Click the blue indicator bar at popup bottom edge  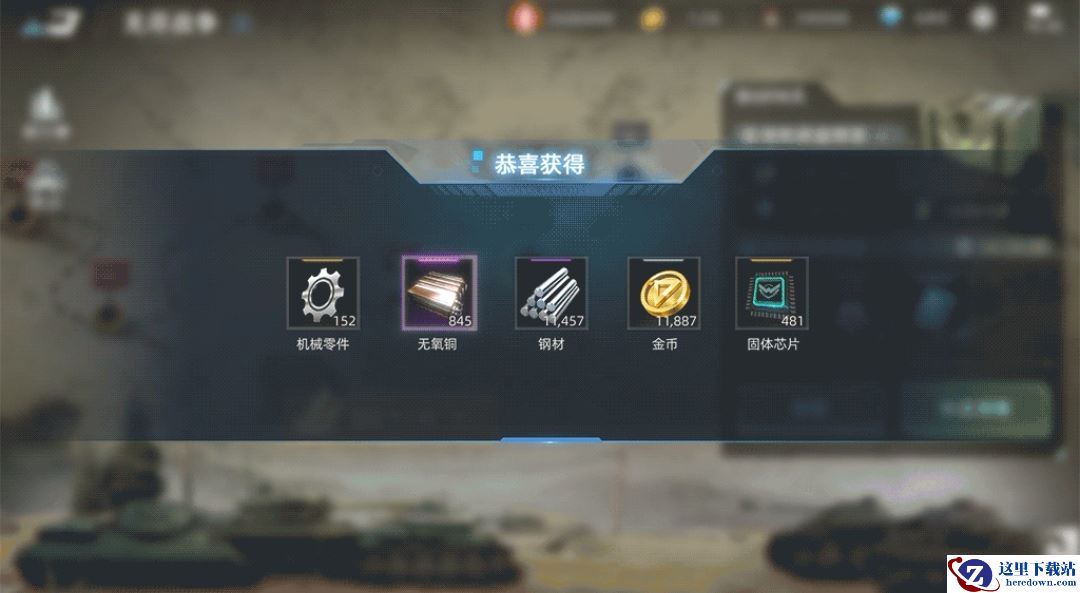[550, 439]
